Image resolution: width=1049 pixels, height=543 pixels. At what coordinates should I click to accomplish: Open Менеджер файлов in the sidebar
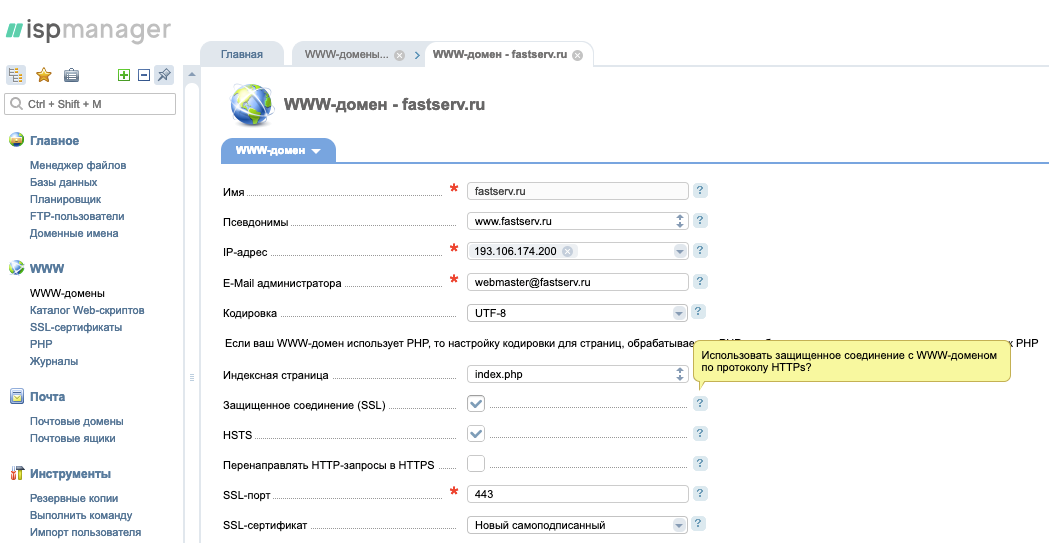[78, 165]
